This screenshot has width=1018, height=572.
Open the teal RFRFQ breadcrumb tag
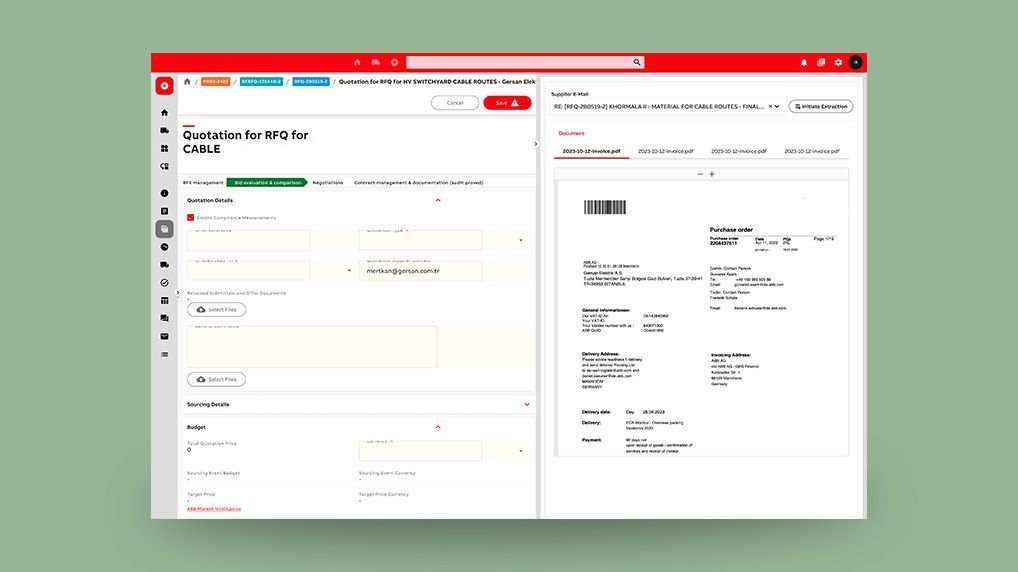(262, 82)
